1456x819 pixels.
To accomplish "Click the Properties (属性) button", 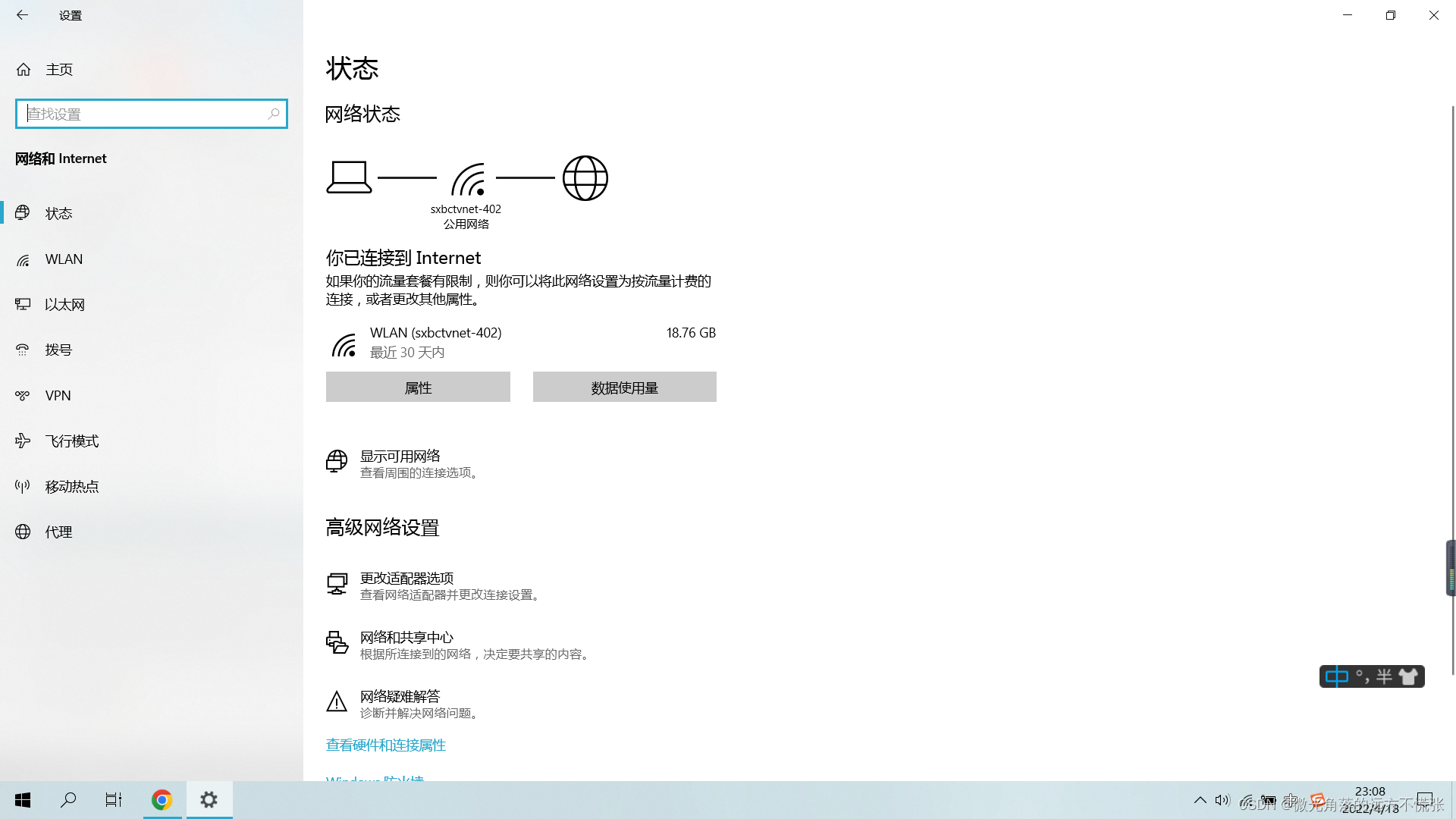I will coord(418,388).
